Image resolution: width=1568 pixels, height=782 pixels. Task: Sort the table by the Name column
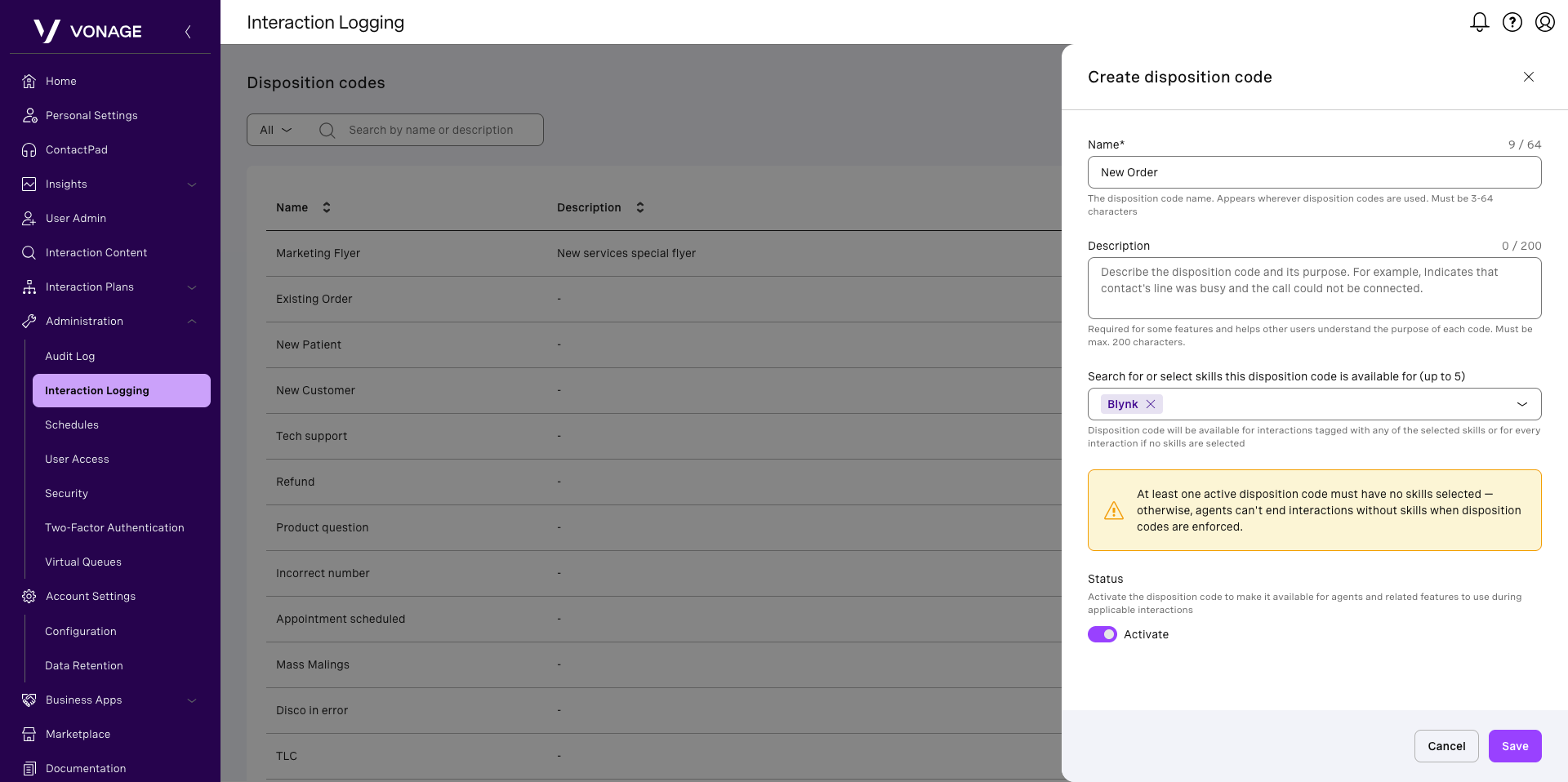(326, 207)
